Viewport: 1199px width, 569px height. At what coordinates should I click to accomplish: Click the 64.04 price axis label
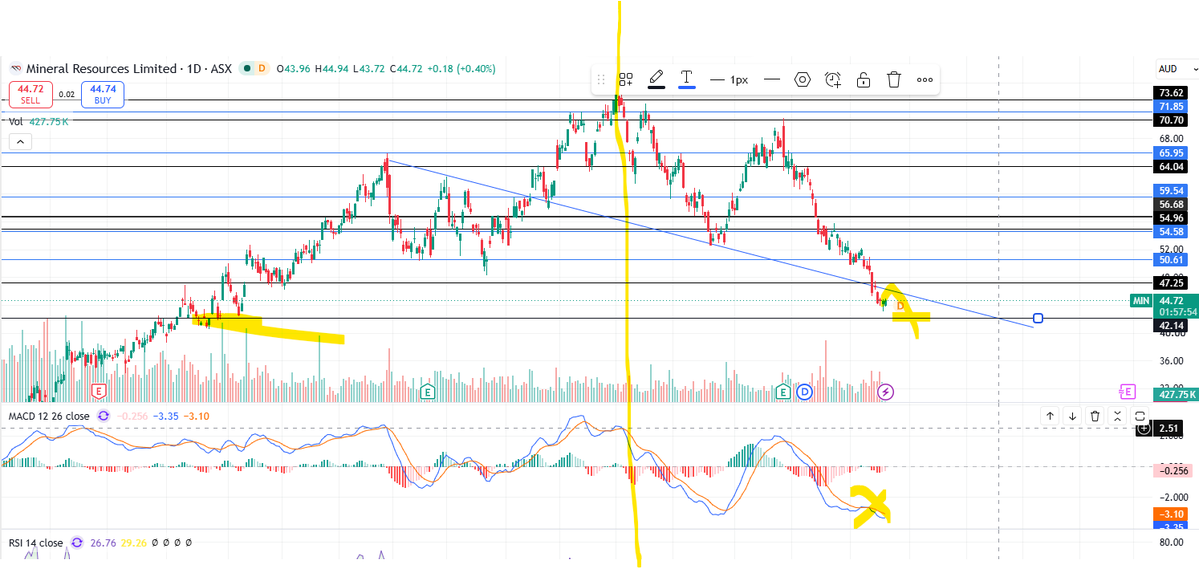click(1170, 167)
